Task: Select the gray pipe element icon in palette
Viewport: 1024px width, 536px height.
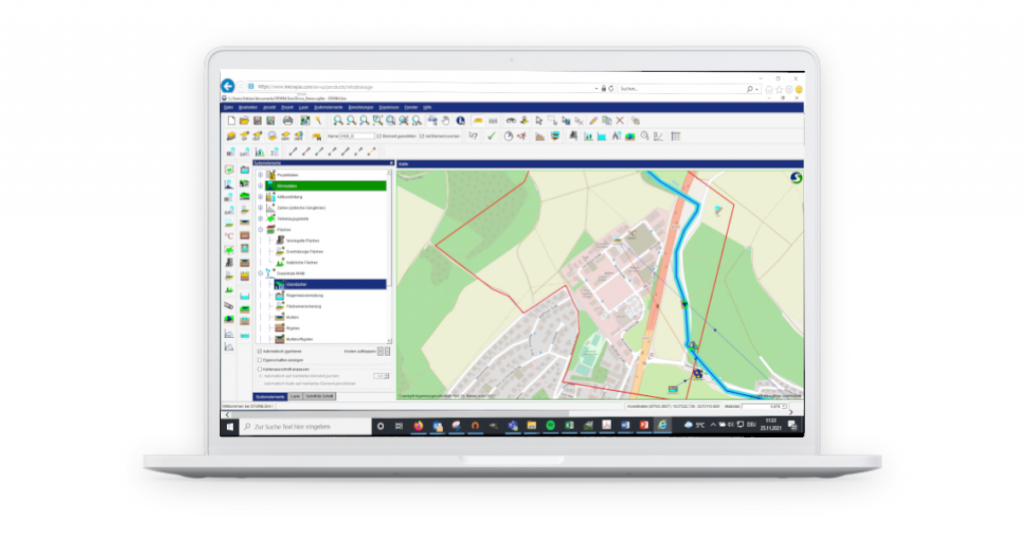Action: (x=229, y=305)
